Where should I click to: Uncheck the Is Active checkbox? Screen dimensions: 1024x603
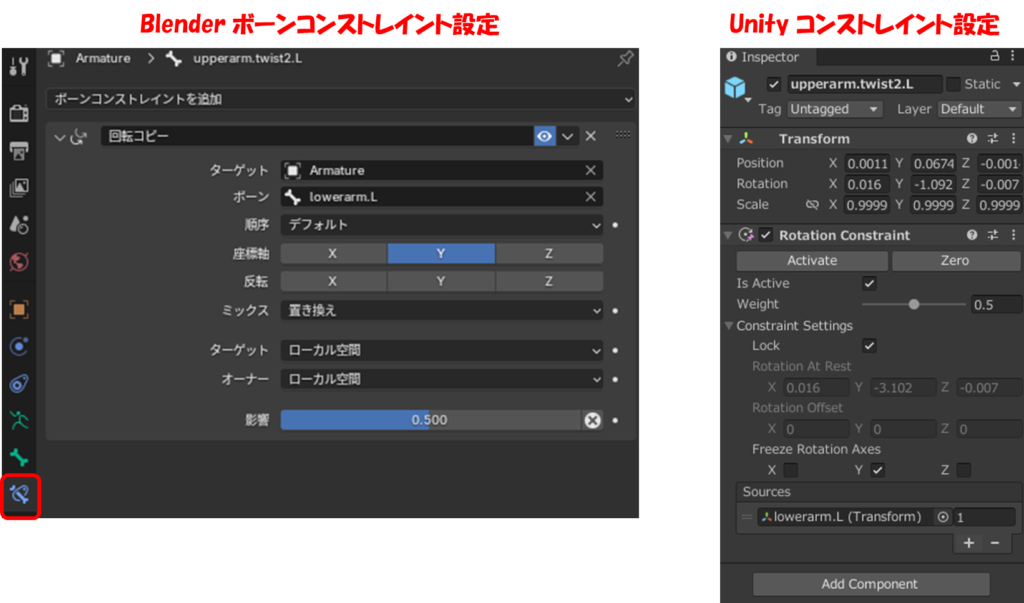point(869,284)
